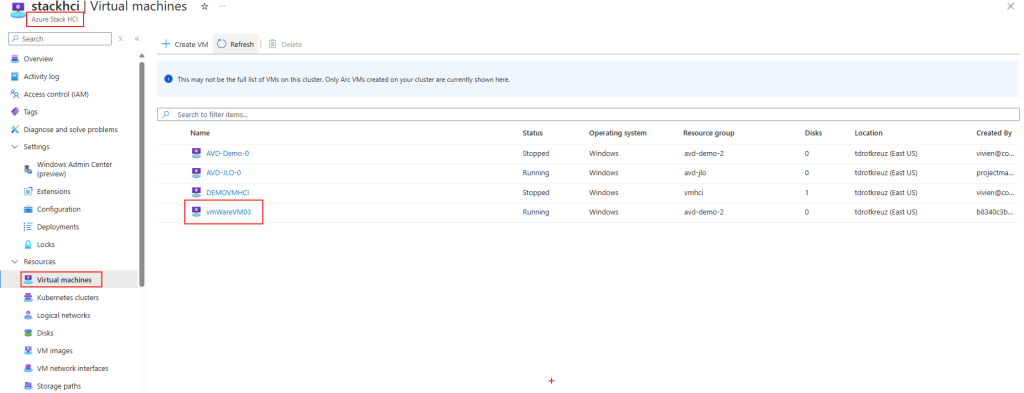Open the ellipsis more options menu

tap(222, 6)
